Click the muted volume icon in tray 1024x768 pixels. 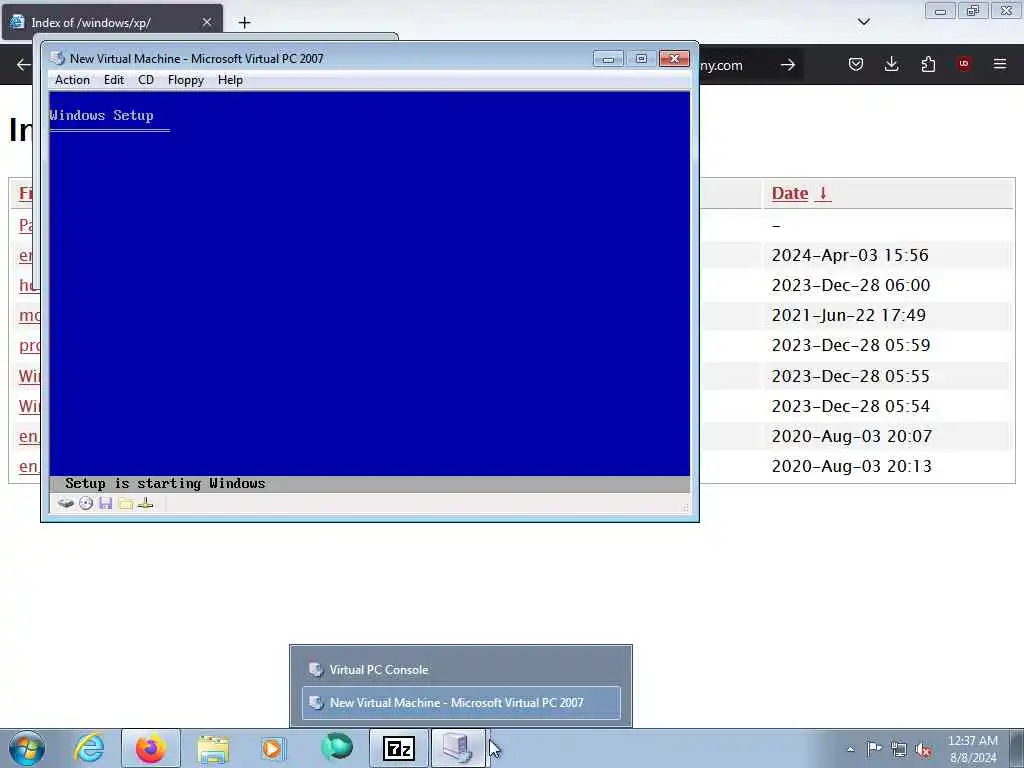[923, 750]
